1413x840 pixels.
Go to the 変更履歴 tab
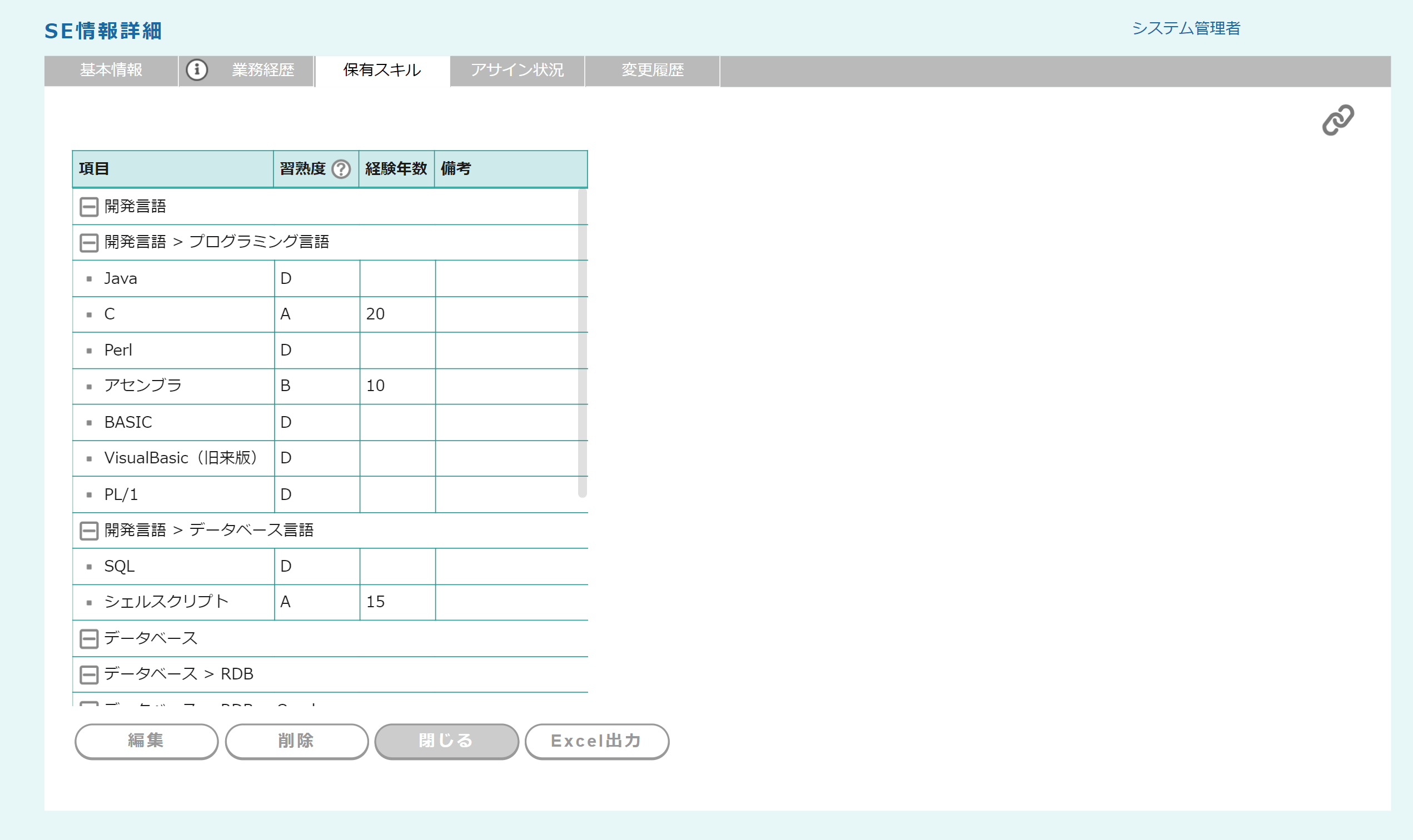[653, 70]
